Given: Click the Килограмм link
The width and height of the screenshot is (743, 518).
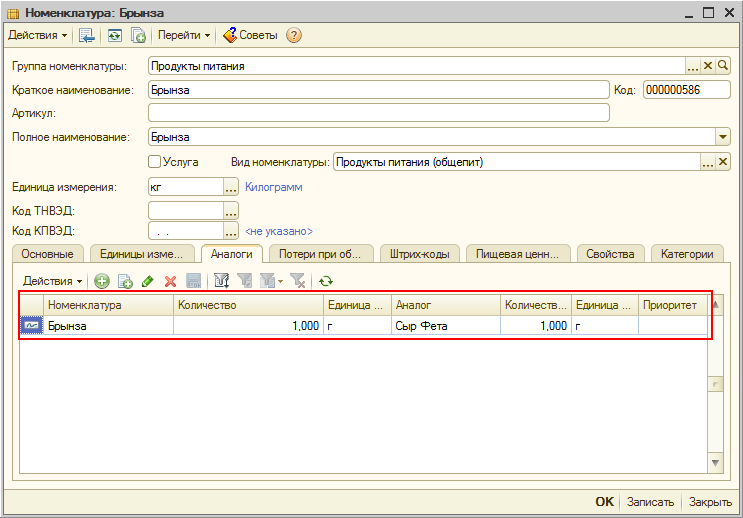Looking at the screenshot, I should (x=273, y=187).
